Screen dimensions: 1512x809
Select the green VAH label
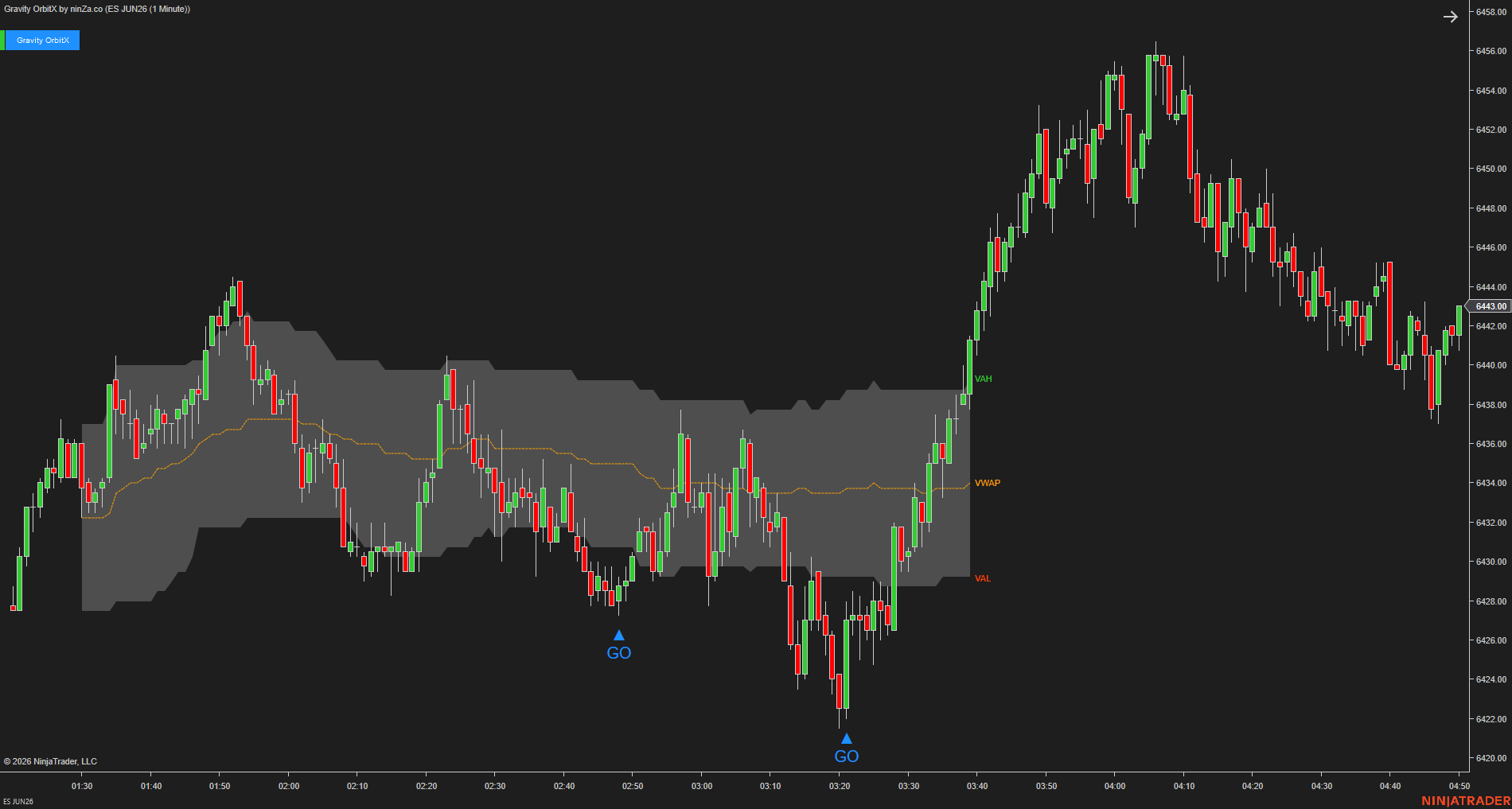pyautogui.click(x=983, y=379)
